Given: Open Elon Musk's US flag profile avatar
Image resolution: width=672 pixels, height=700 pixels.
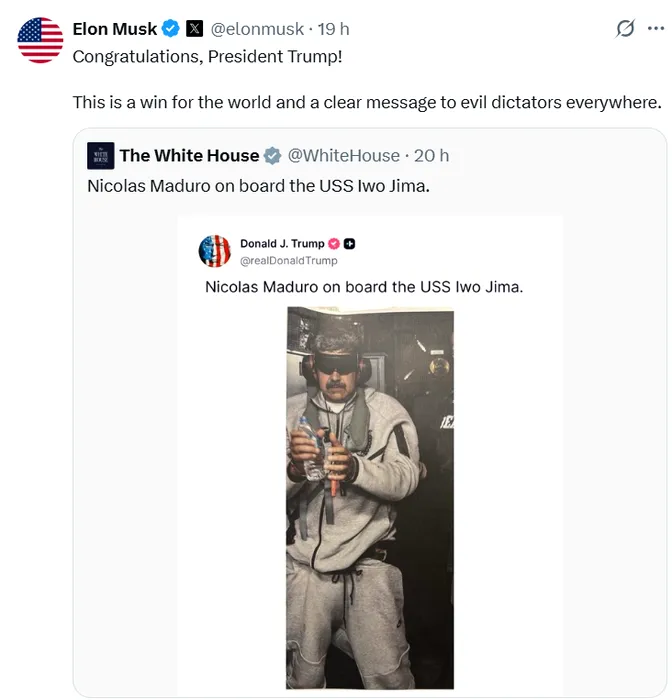Looking at the screenshot, I should (41, 40).
